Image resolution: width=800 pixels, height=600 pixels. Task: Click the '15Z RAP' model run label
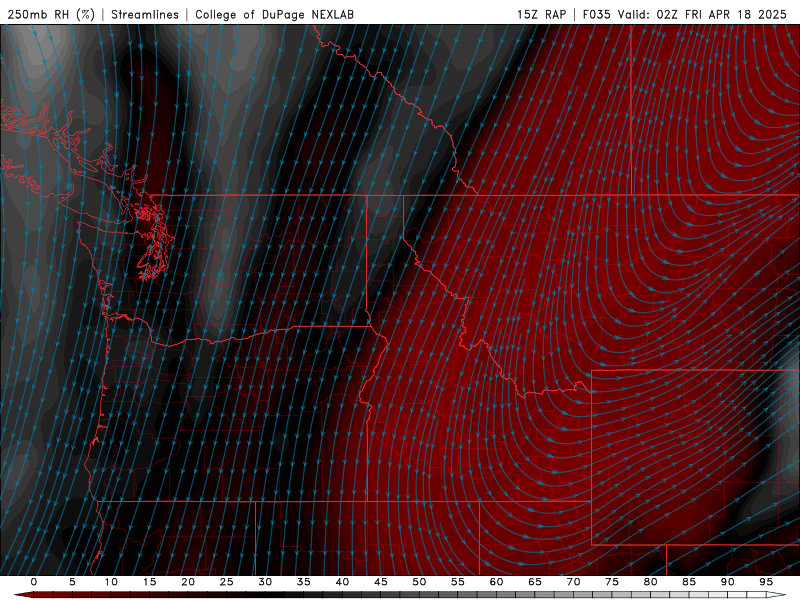541,14
